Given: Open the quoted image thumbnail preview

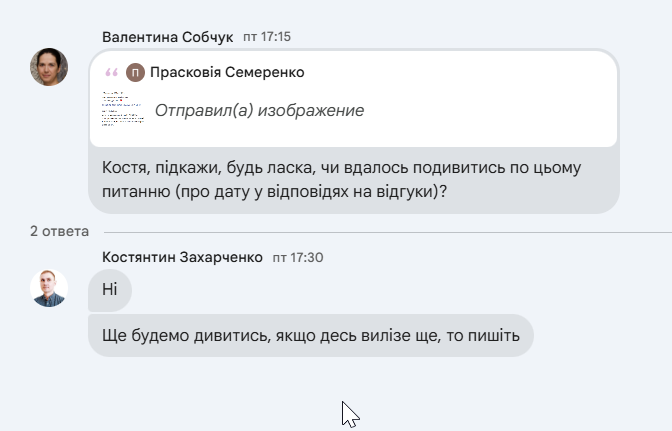Looking at the screenshot, I should click(x=123, y=109).
